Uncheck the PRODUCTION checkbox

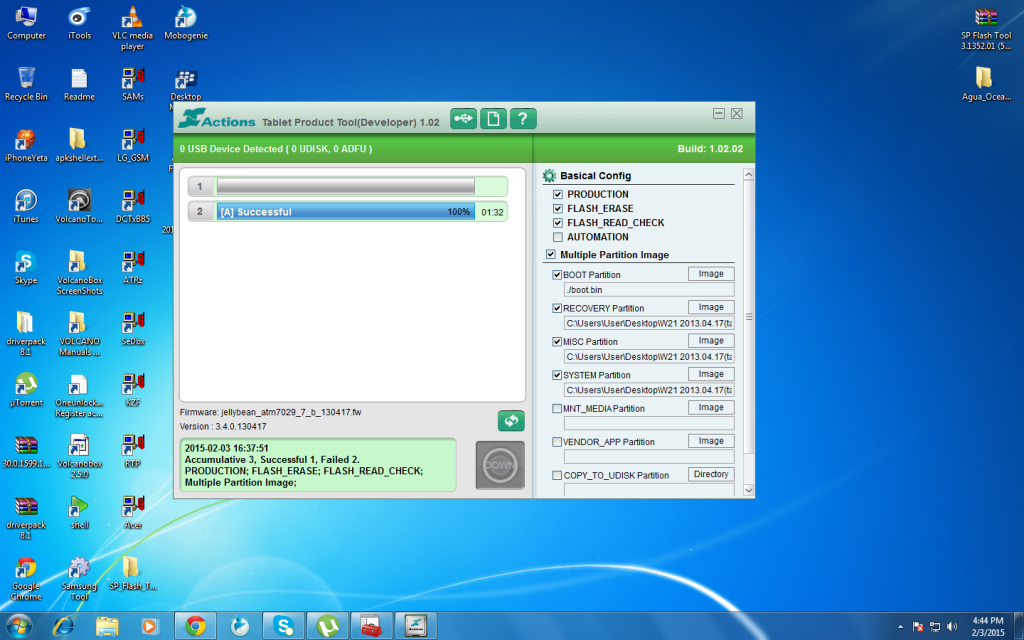558,194
